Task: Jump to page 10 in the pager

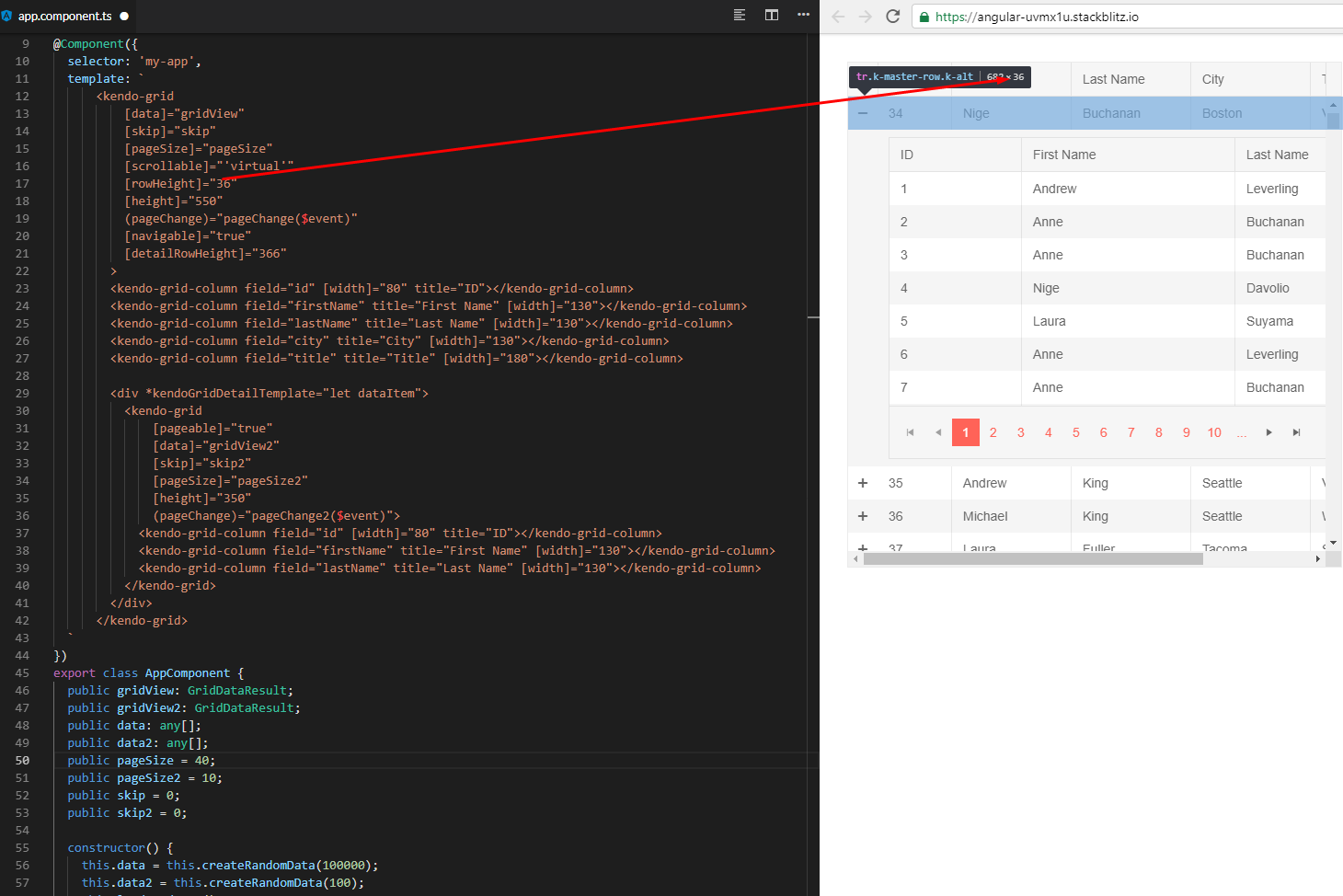Action: [x=1213, y=431]
